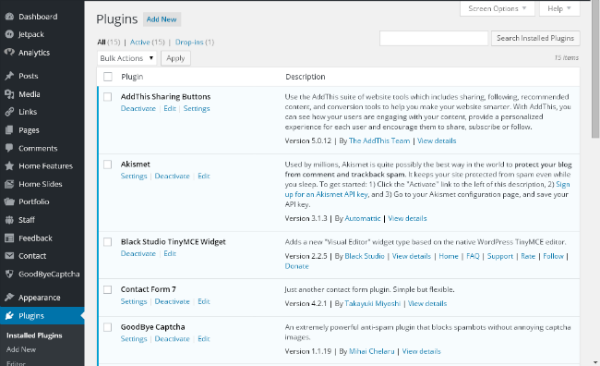Click the Feedback icon in sidebar
The height and width of the screenshot is (366, 600).
coord(9,238)
